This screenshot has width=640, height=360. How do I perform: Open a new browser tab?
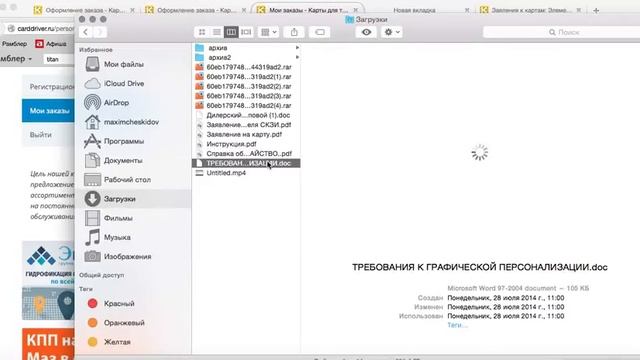(x=596, y=10)
